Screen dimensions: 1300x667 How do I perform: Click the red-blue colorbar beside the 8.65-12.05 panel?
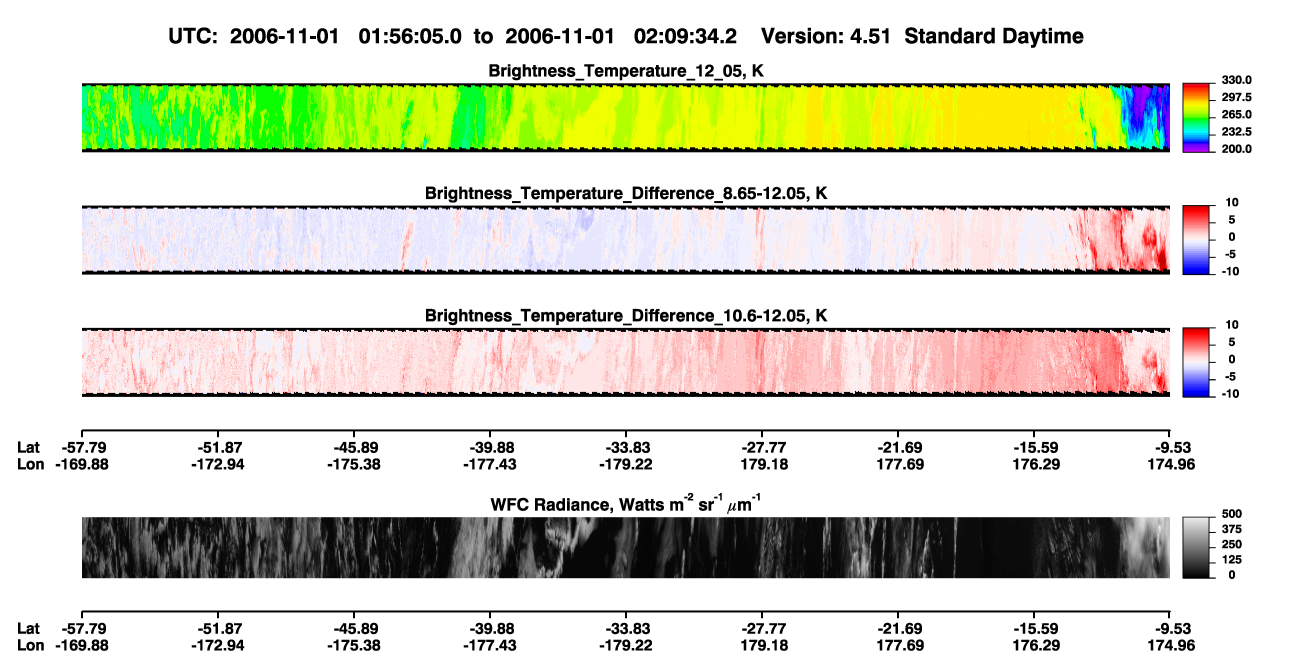[1197, 238]
